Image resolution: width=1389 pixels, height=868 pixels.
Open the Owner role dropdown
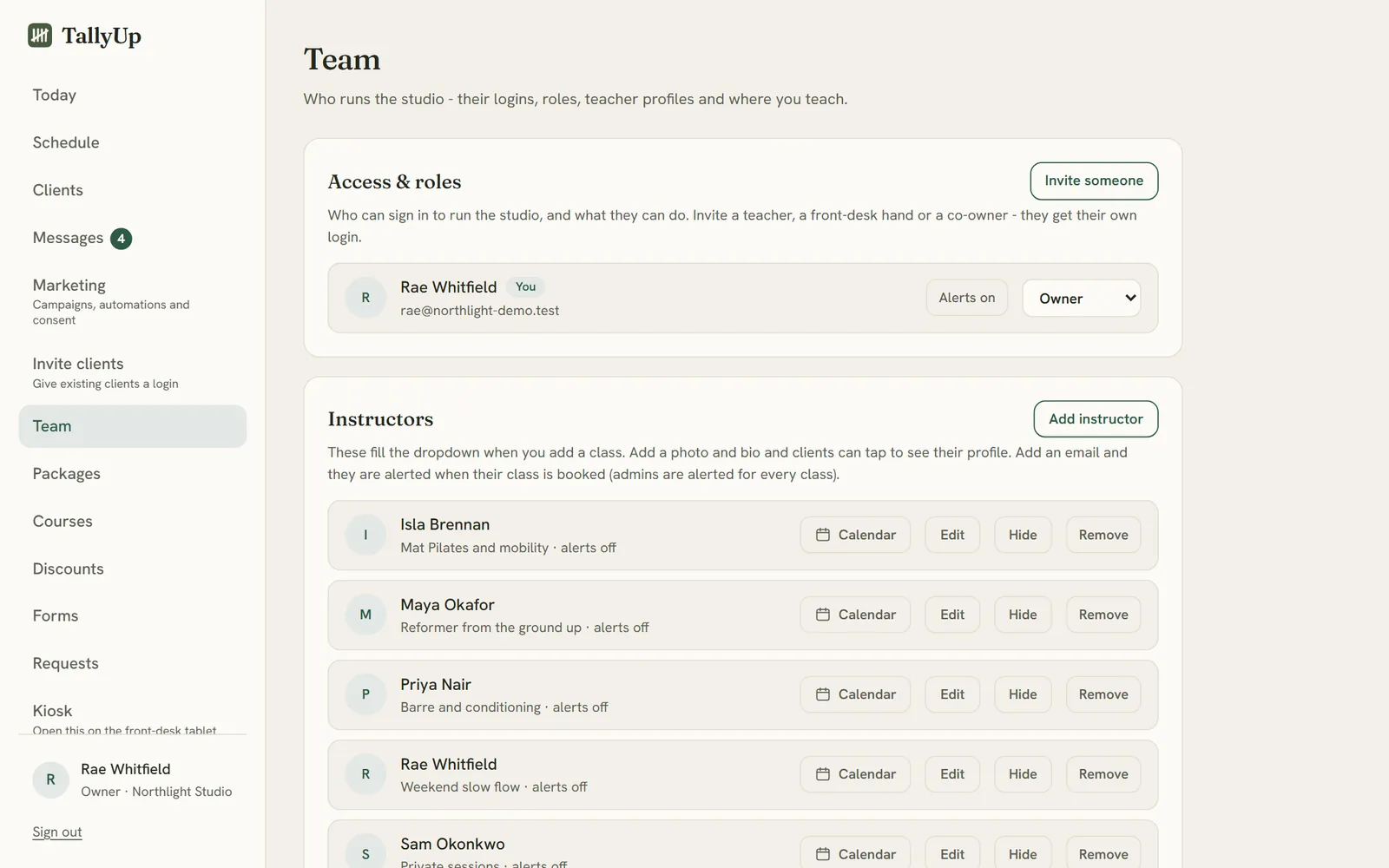(1082, 298)
